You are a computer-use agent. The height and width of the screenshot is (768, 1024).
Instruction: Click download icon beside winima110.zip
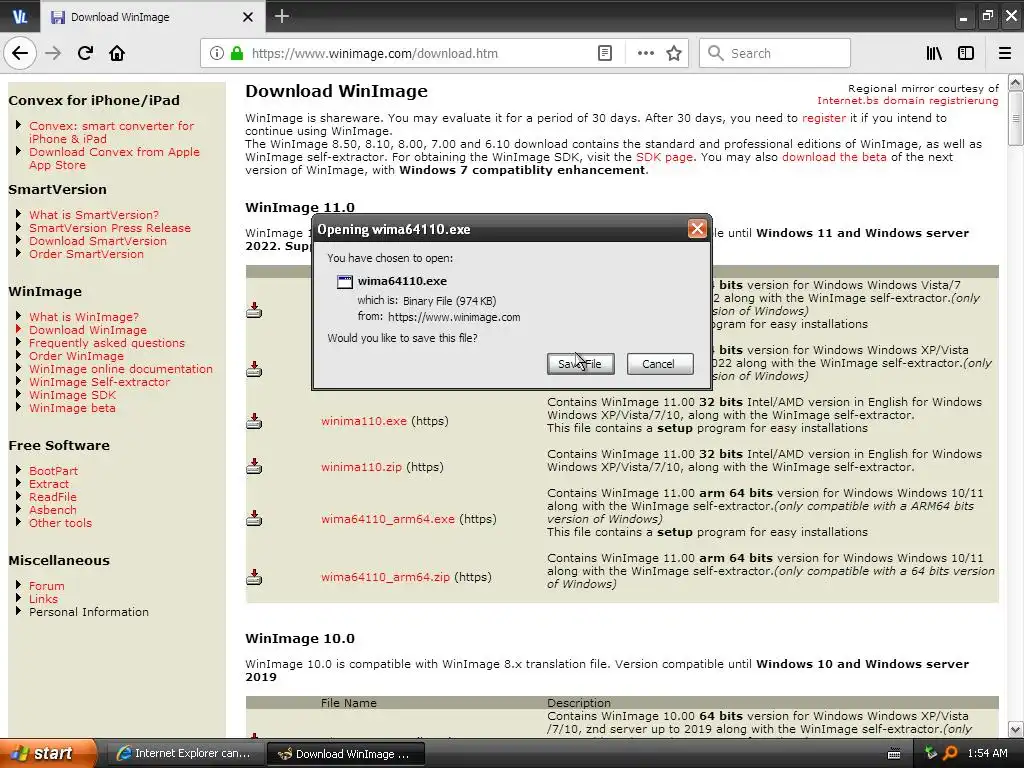[254, 466]
